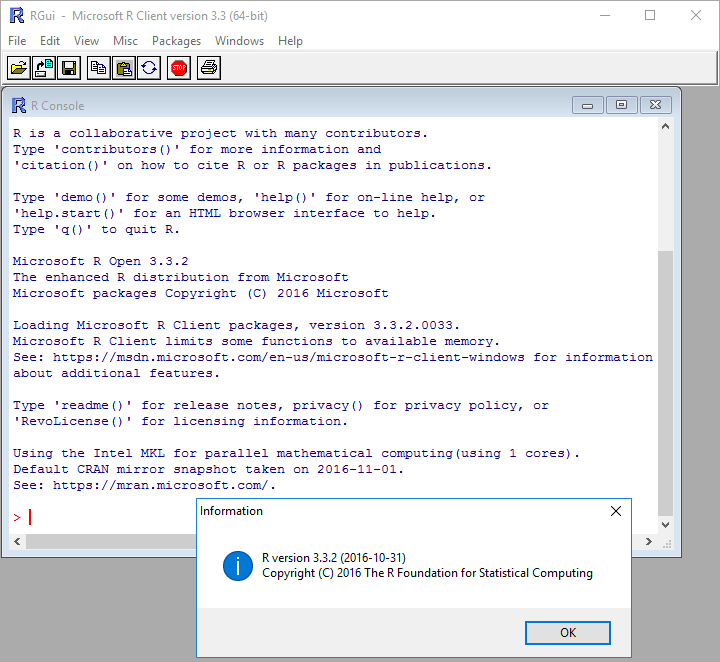Screen dimensions: 720x662
Task: Click the console vertical scrollbar down arrow
Action: (x=665, y=524)
